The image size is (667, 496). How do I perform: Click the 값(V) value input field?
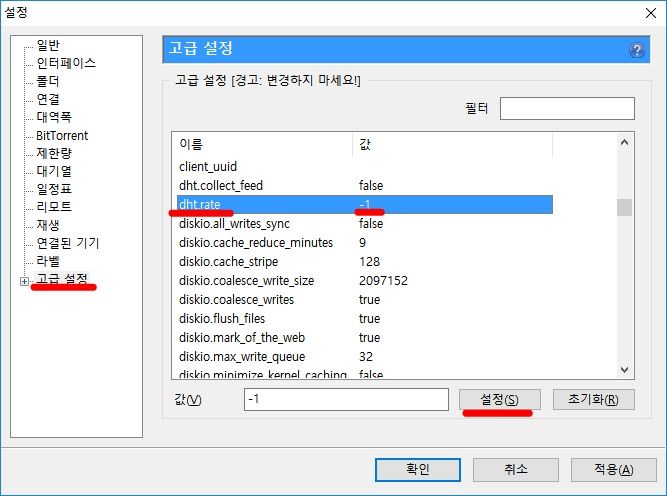point(346,399)
